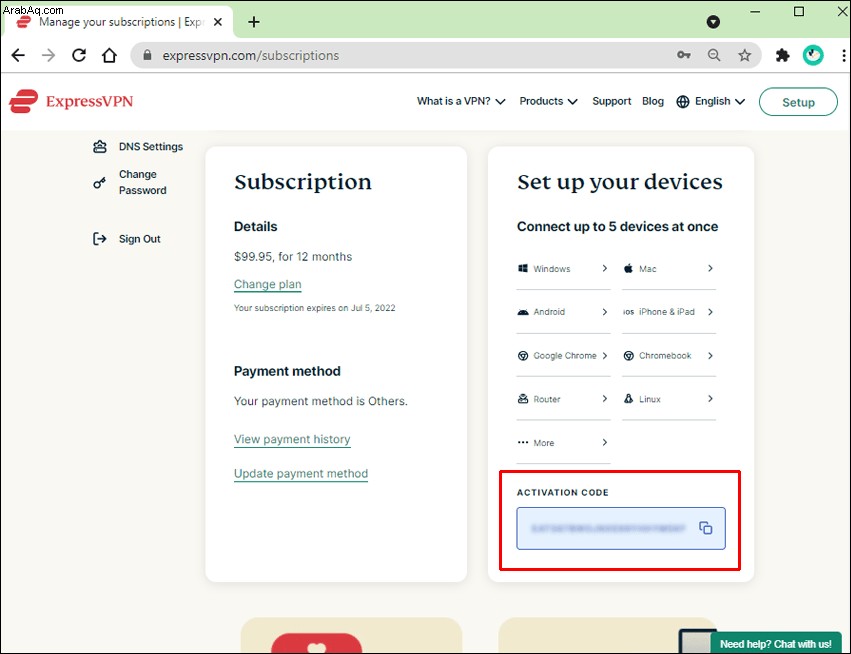
Task: Click the Router icon
Action: point(523,399)
